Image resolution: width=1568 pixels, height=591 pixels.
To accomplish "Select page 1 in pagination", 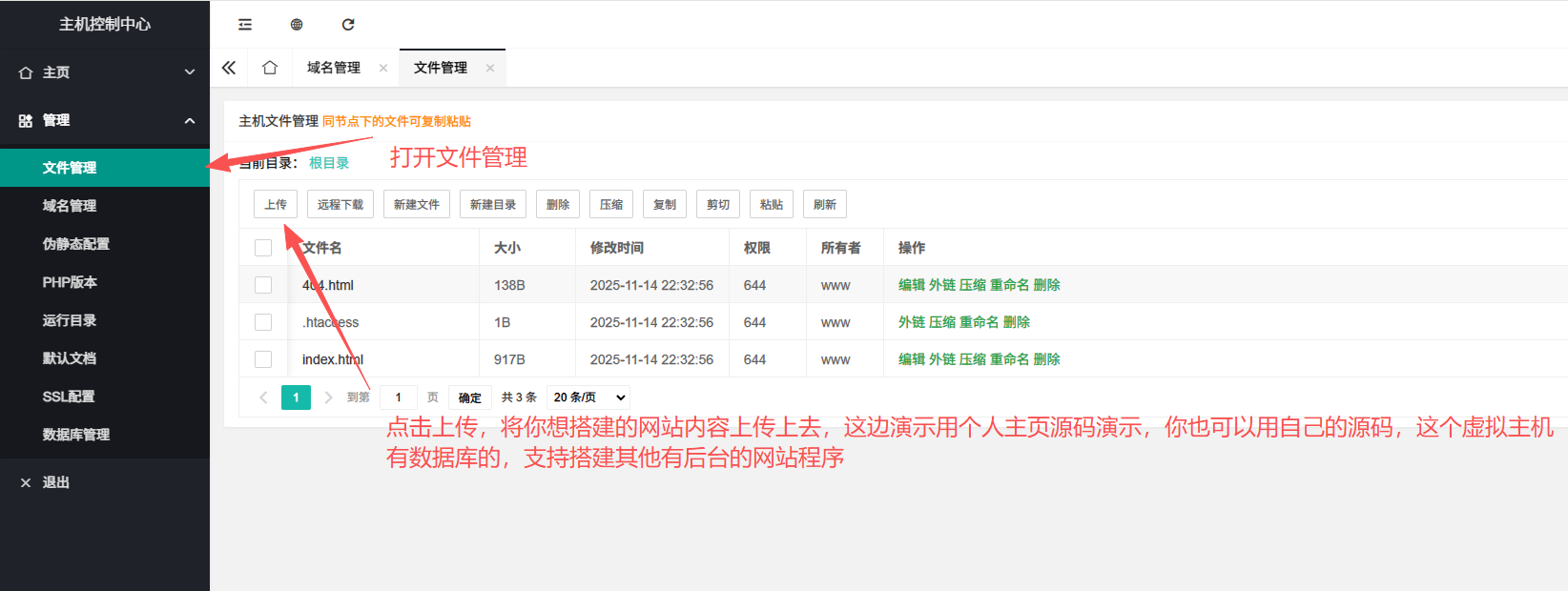I will (x=296, y=397).
